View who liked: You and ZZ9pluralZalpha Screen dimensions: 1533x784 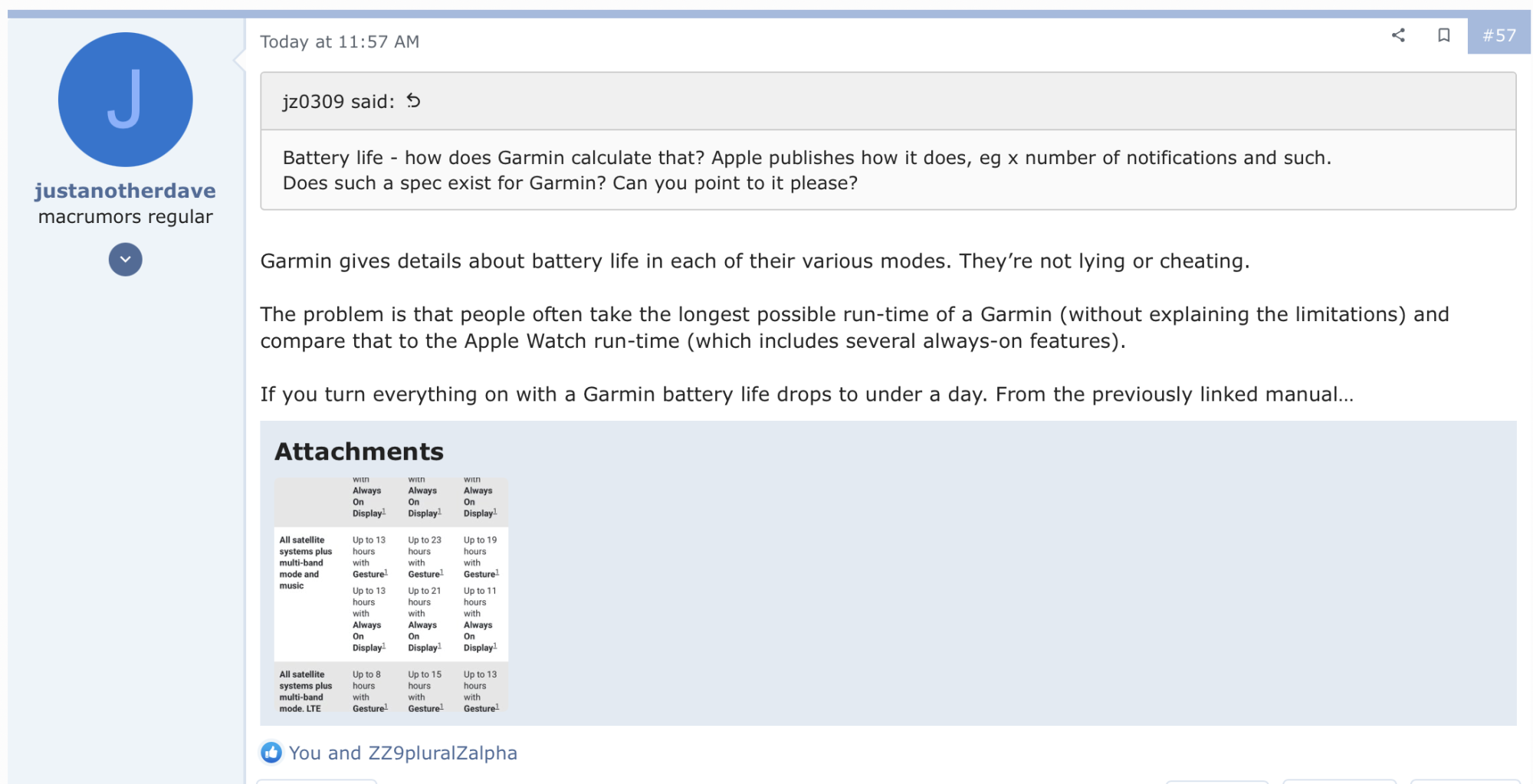(x=403, y=753)
